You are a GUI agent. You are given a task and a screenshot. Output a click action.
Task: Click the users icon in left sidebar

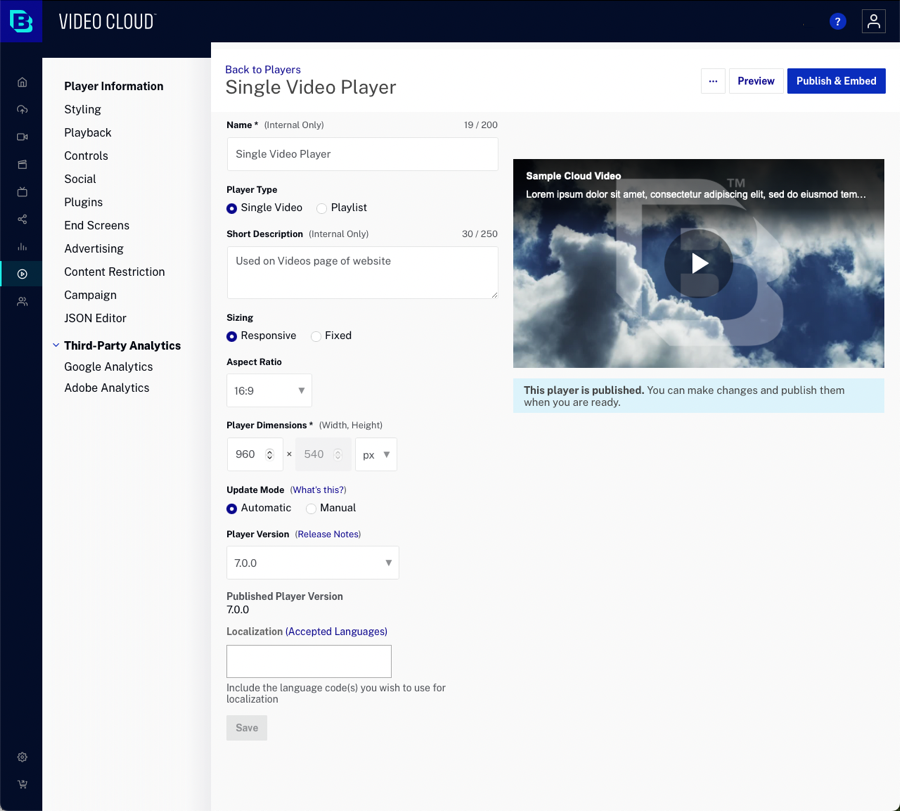point(22,301)
